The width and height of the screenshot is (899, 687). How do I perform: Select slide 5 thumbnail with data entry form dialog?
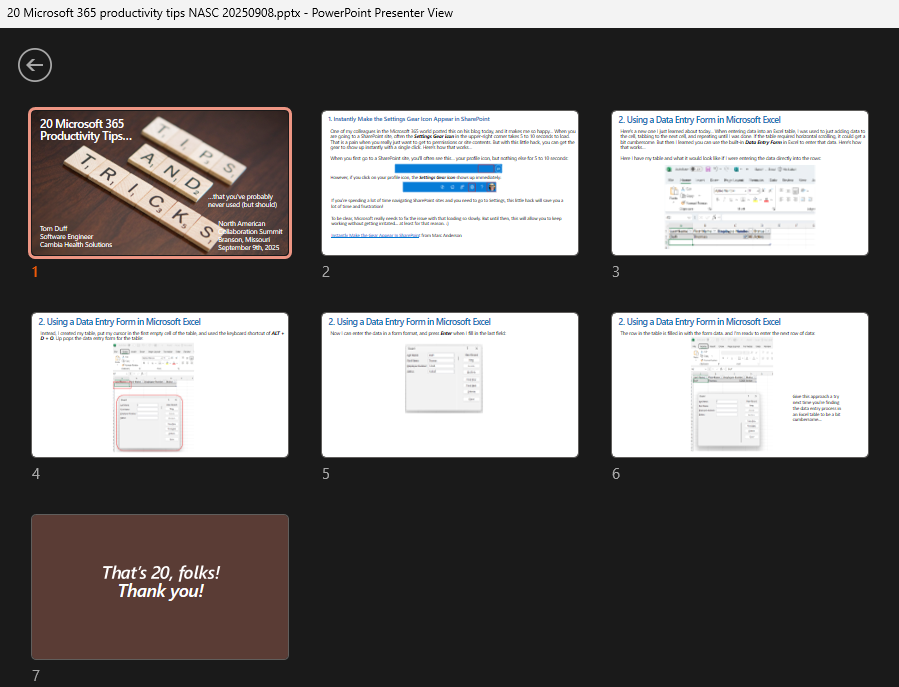click(x=450, y=385)
